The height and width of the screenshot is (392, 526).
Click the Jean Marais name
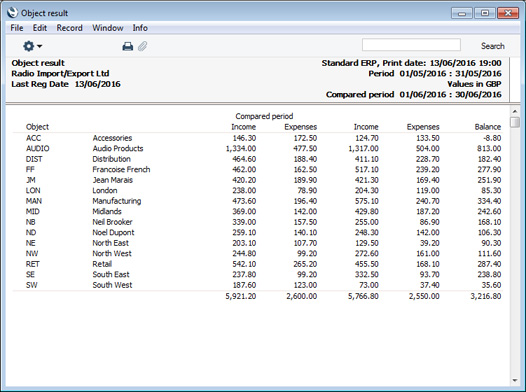(113, 180)
